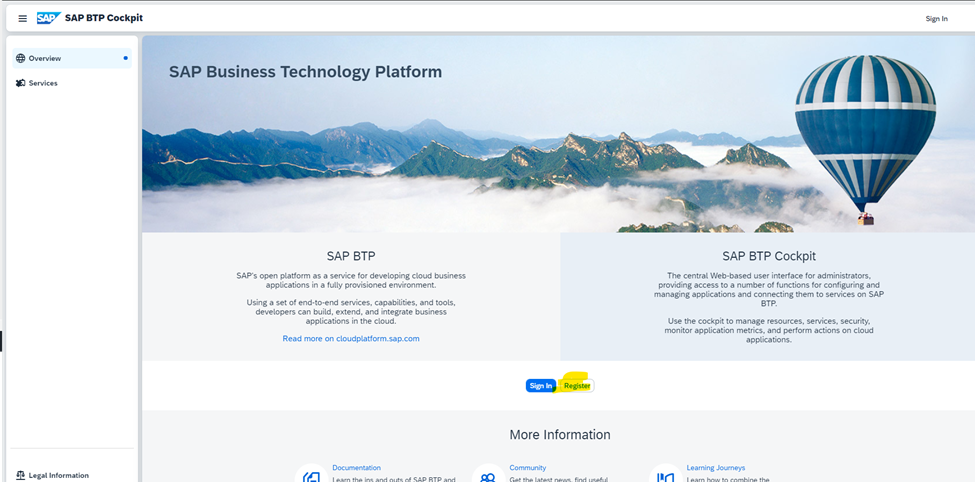Open Read more on cloudplatform.sap.com link
The image size is (975, 482).
click(x=351, y=339)
